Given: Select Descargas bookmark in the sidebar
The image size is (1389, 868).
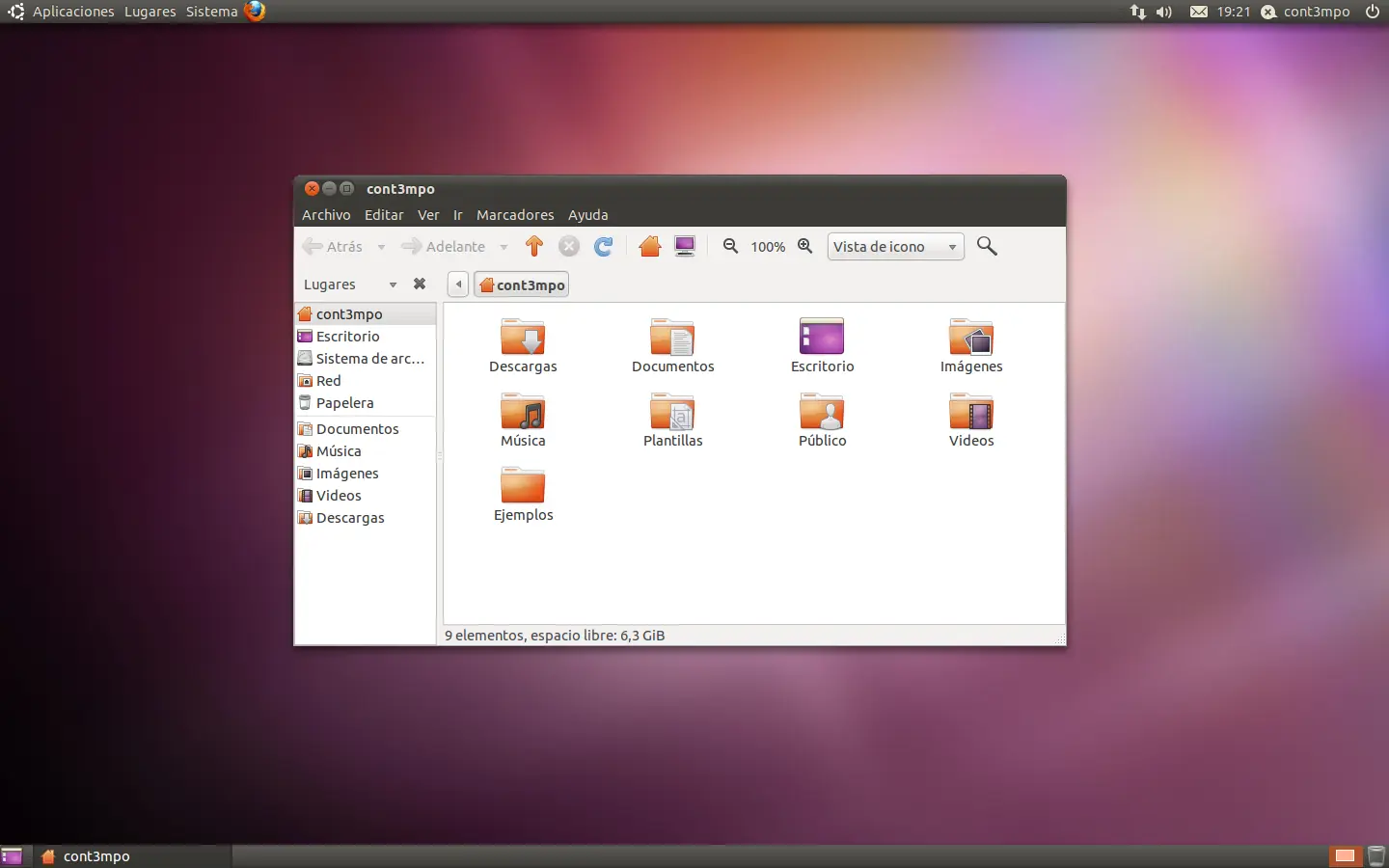Looking at the screenshot, I should (x=366, y=518).
